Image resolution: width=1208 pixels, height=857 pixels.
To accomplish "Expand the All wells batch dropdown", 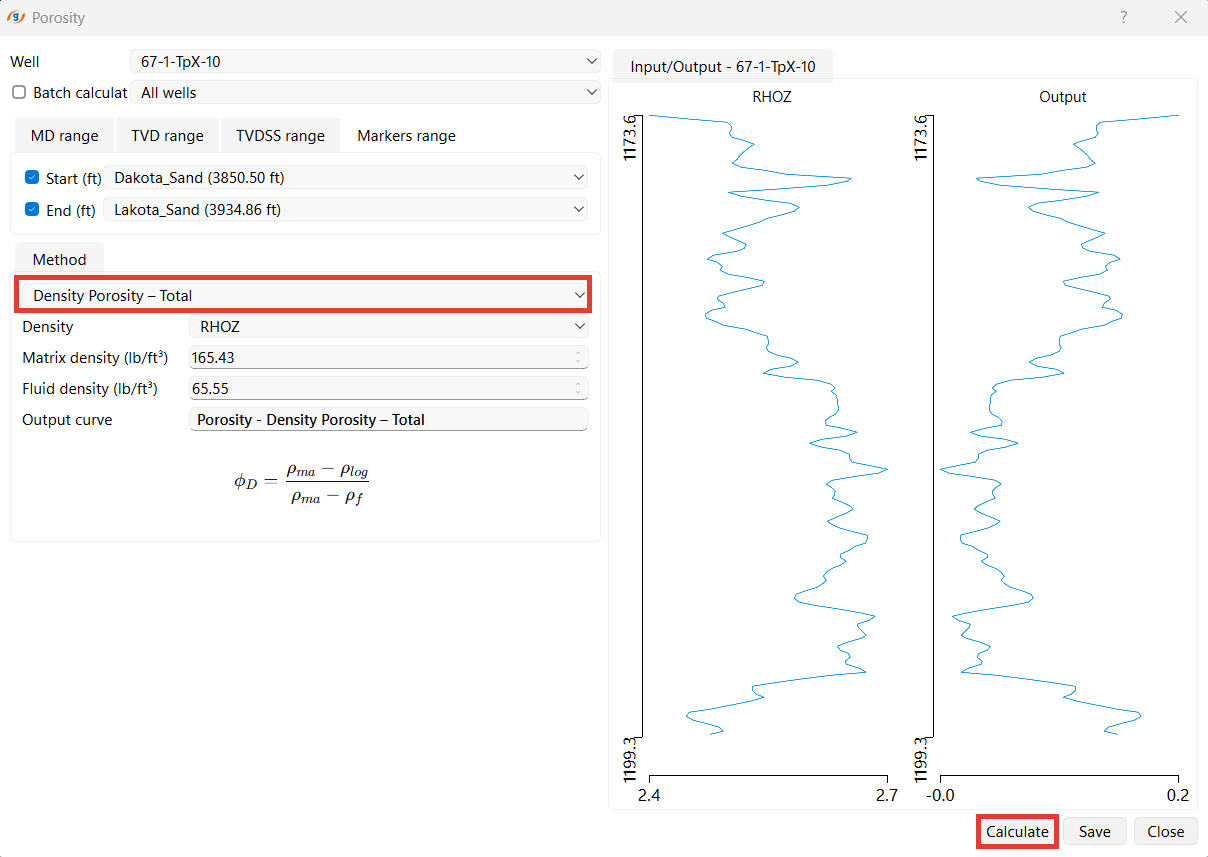I will [x=365, y=92].
